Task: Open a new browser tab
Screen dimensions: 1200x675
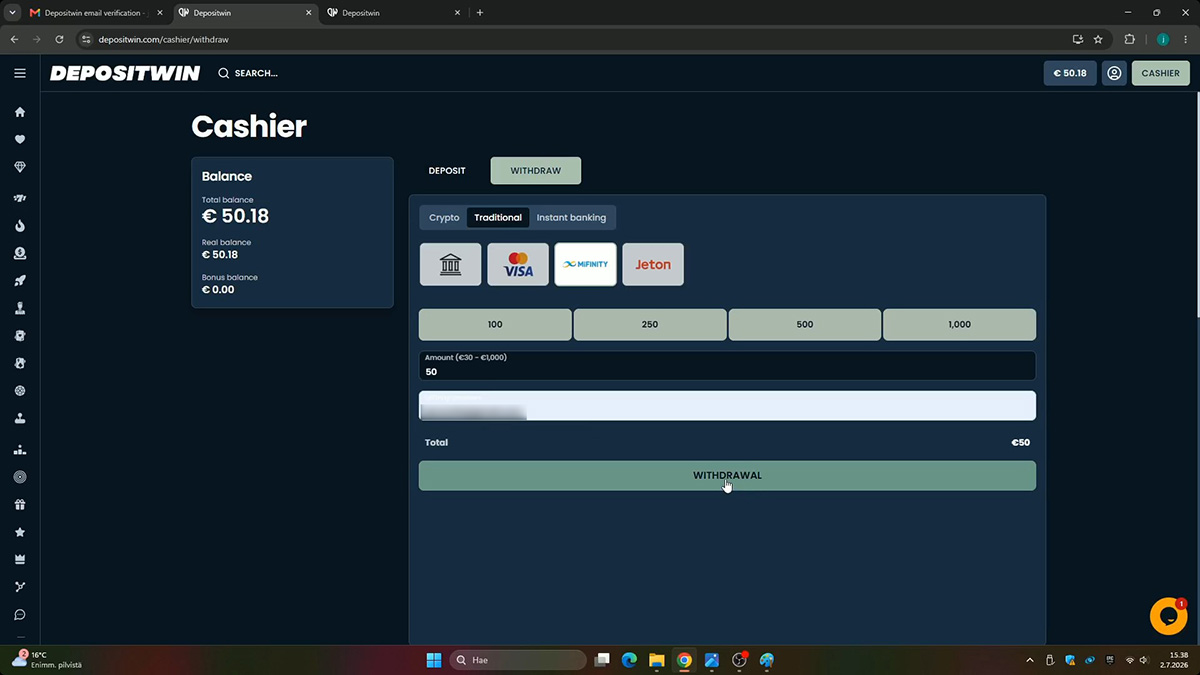Action: (x=480, y=13)
